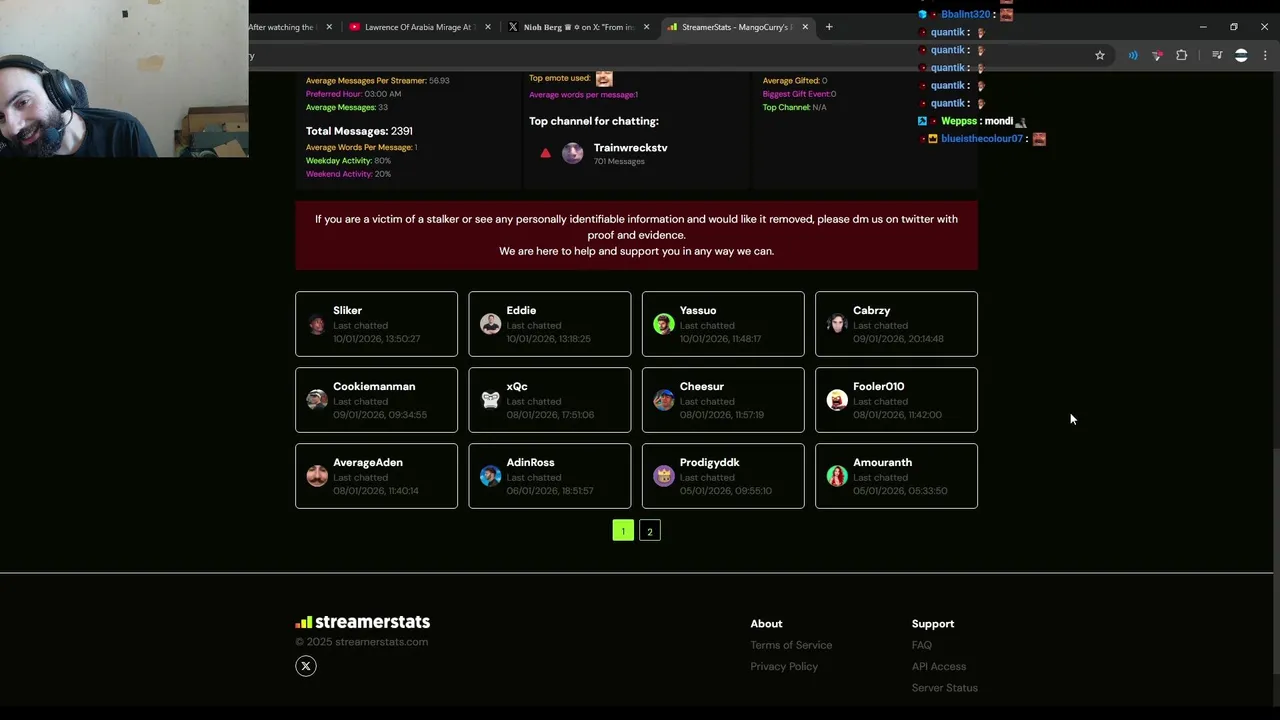Select page 1 in pagination

coord(623,531)
